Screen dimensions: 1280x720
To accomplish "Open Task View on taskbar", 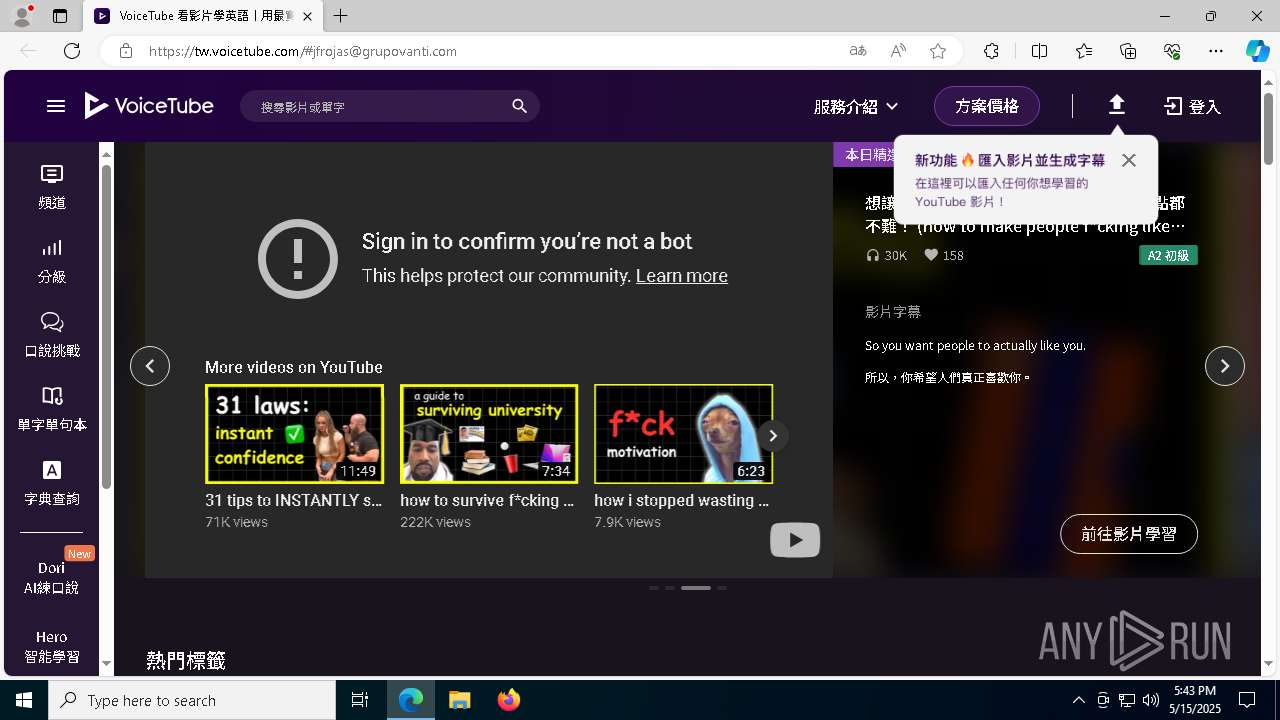I will click(x=360, y=700).
